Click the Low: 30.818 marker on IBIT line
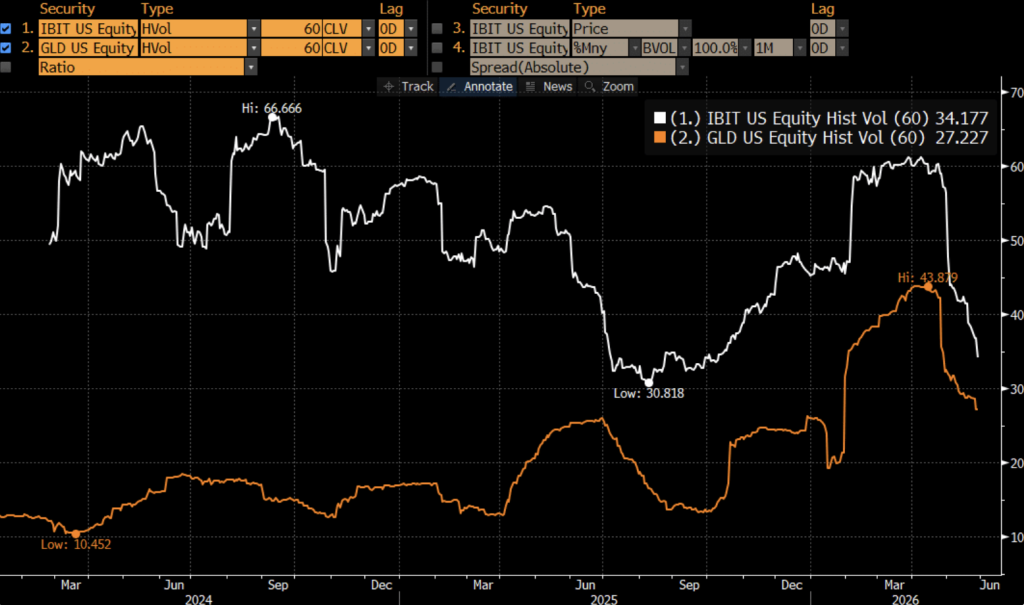The width and height of the screenshot is (1024, 605). coord(648,383)
